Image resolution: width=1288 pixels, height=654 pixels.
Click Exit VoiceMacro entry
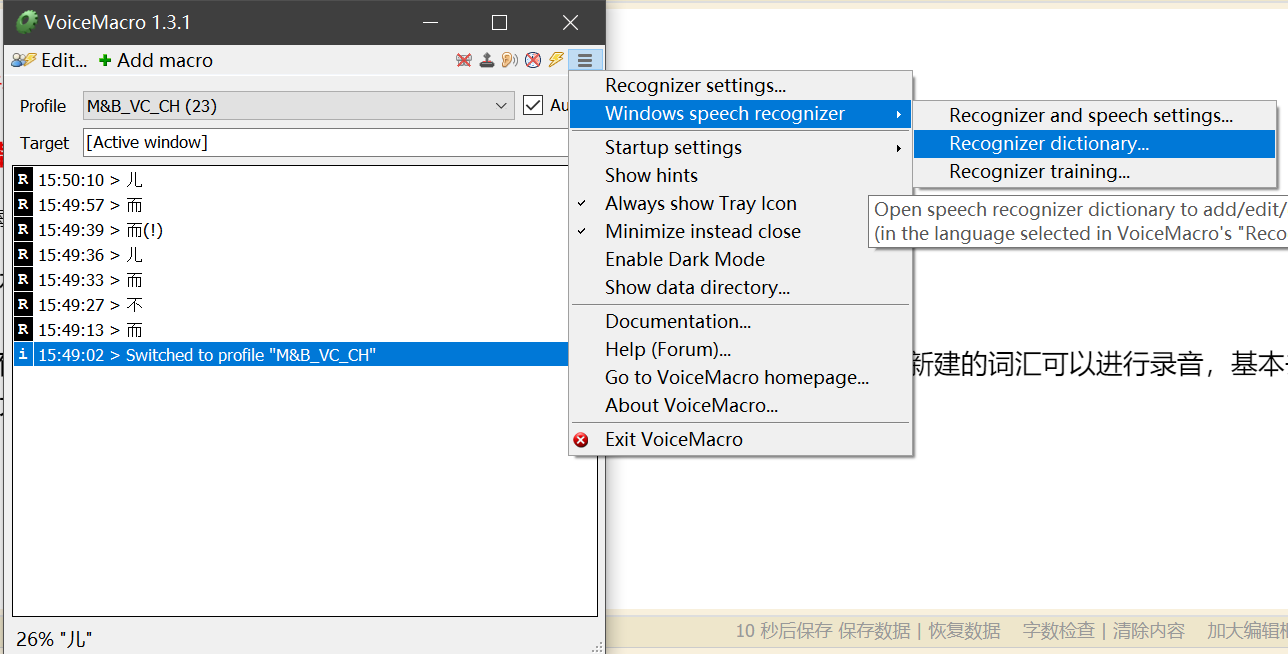pos(741,439)
